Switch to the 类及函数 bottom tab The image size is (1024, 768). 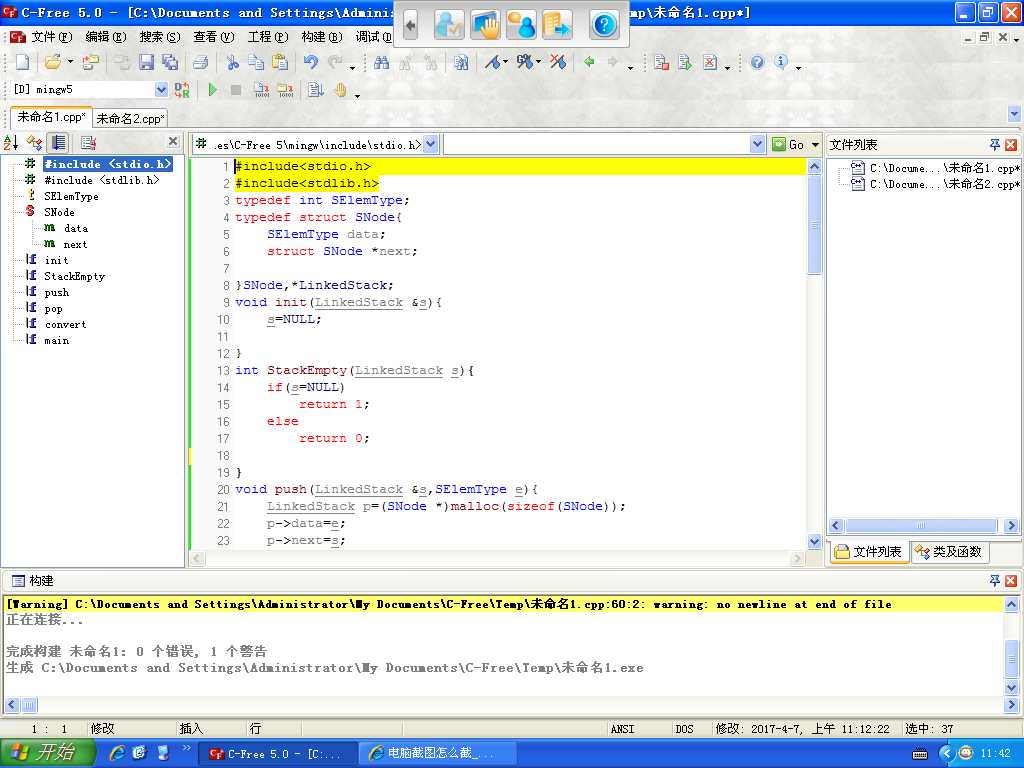[950, 552]
